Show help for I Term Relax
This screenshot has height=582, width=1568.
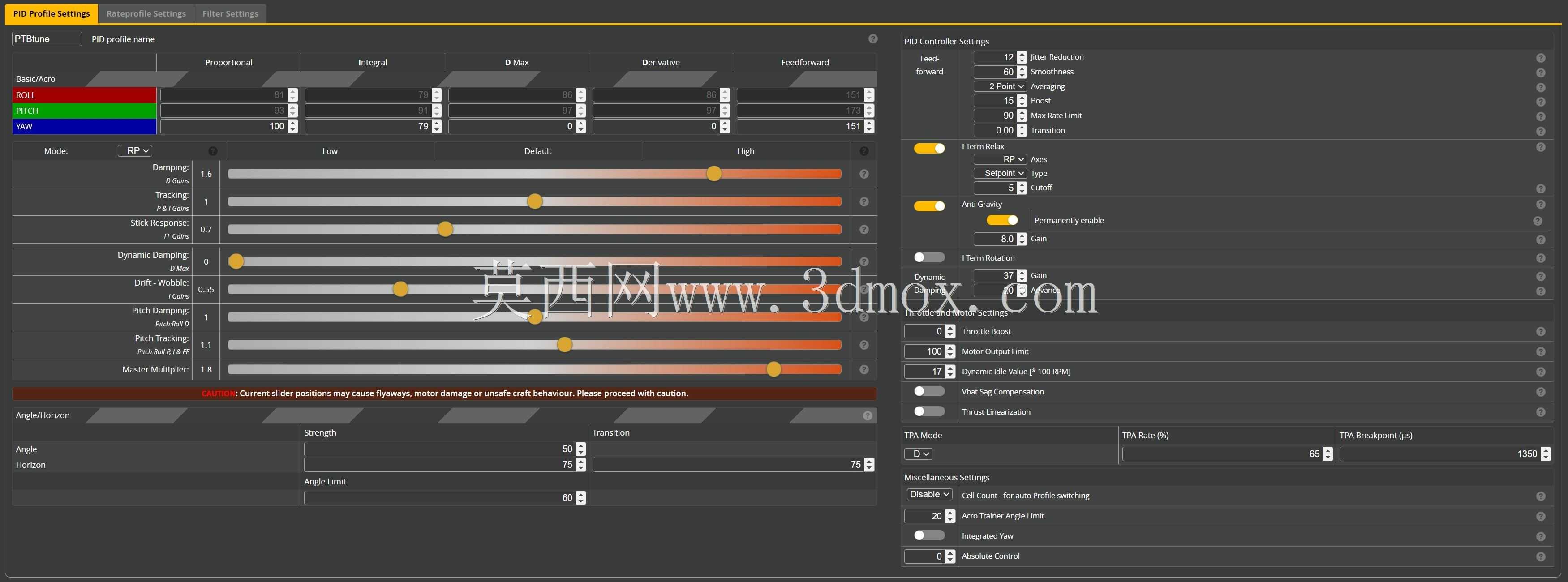[1541, 147]
